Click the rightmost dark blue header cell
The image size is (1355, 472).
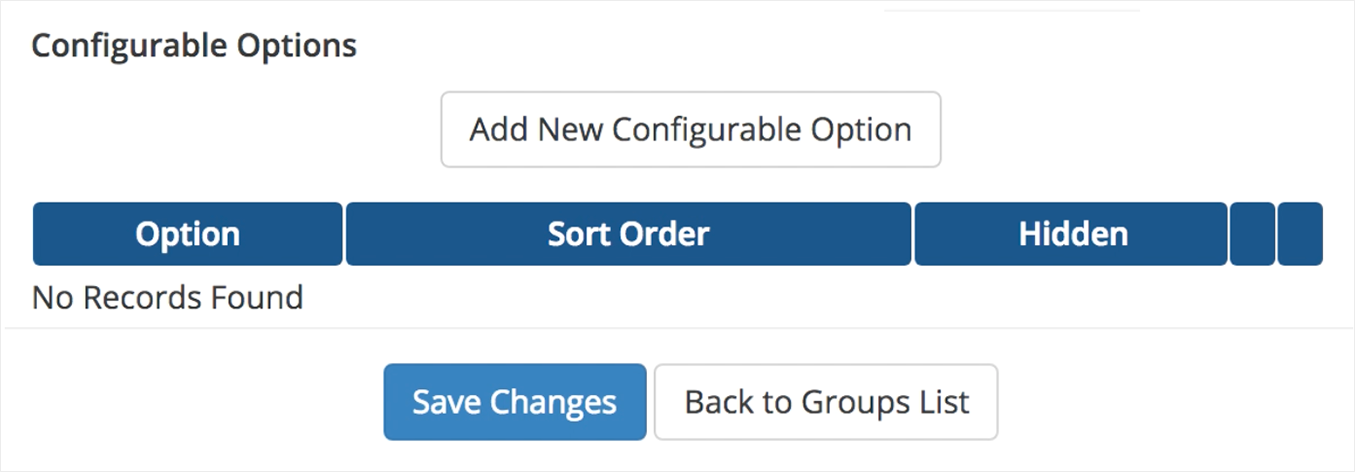pyautogui.click(x=1299, y=234)
